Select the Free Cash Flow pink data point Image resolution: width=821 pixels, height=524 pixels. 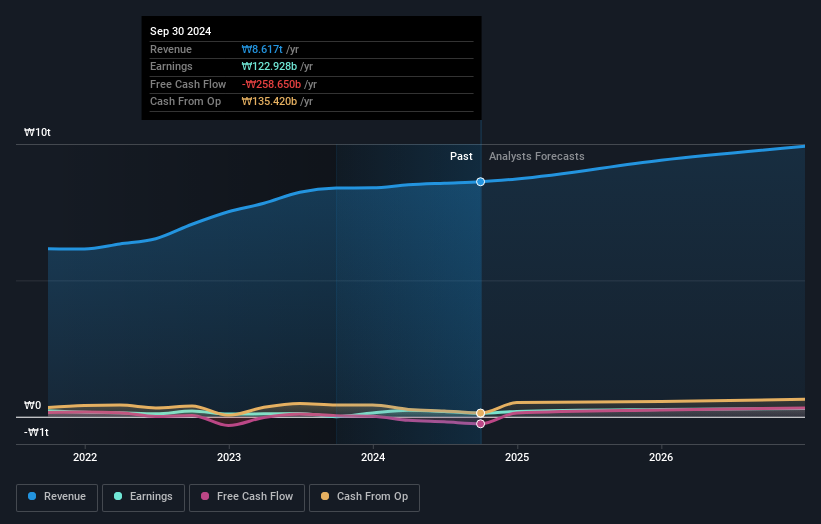click(x=480, y=423)
